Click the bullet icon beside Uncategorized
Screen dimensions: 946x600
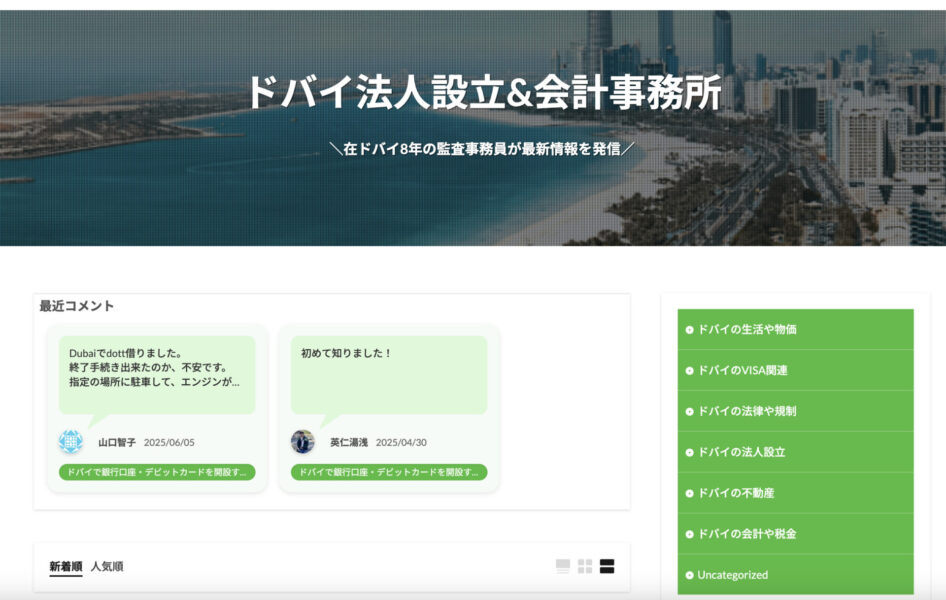tap(690, 575)
